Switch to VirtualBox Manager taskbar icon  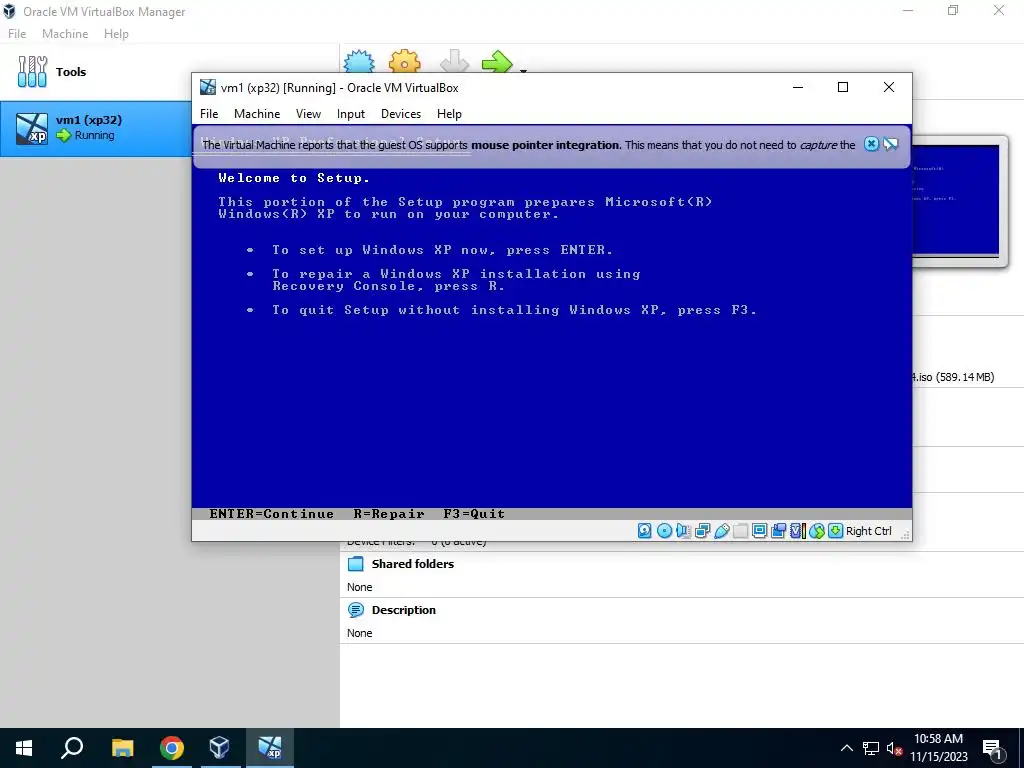tap(220, 748)
